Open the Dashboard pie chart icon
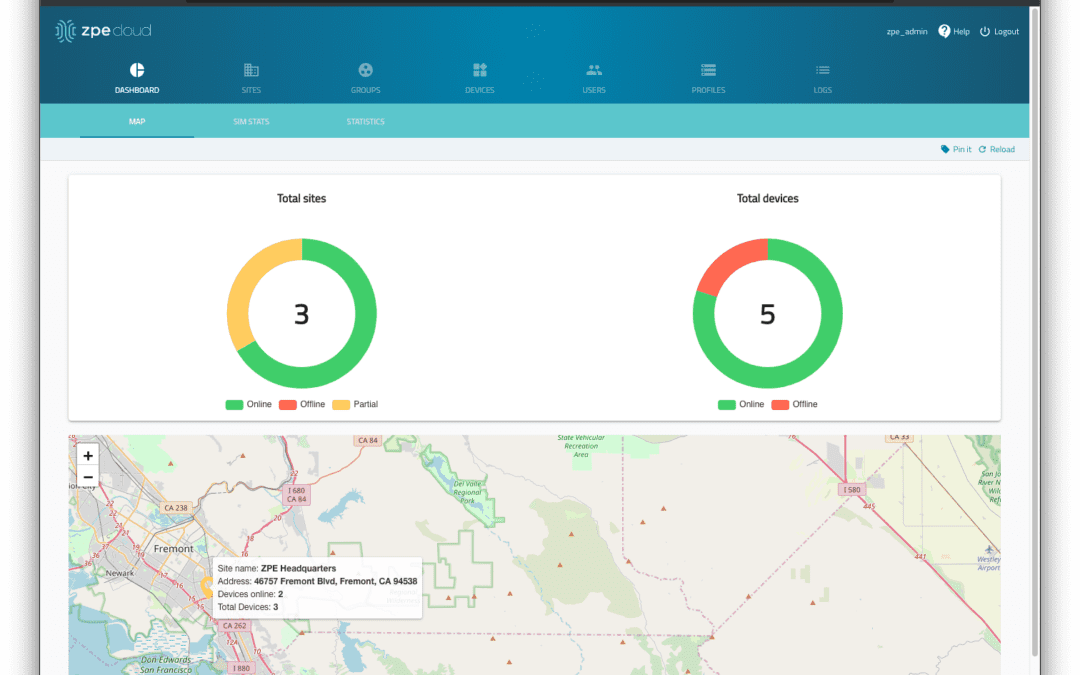 (137, 70)
